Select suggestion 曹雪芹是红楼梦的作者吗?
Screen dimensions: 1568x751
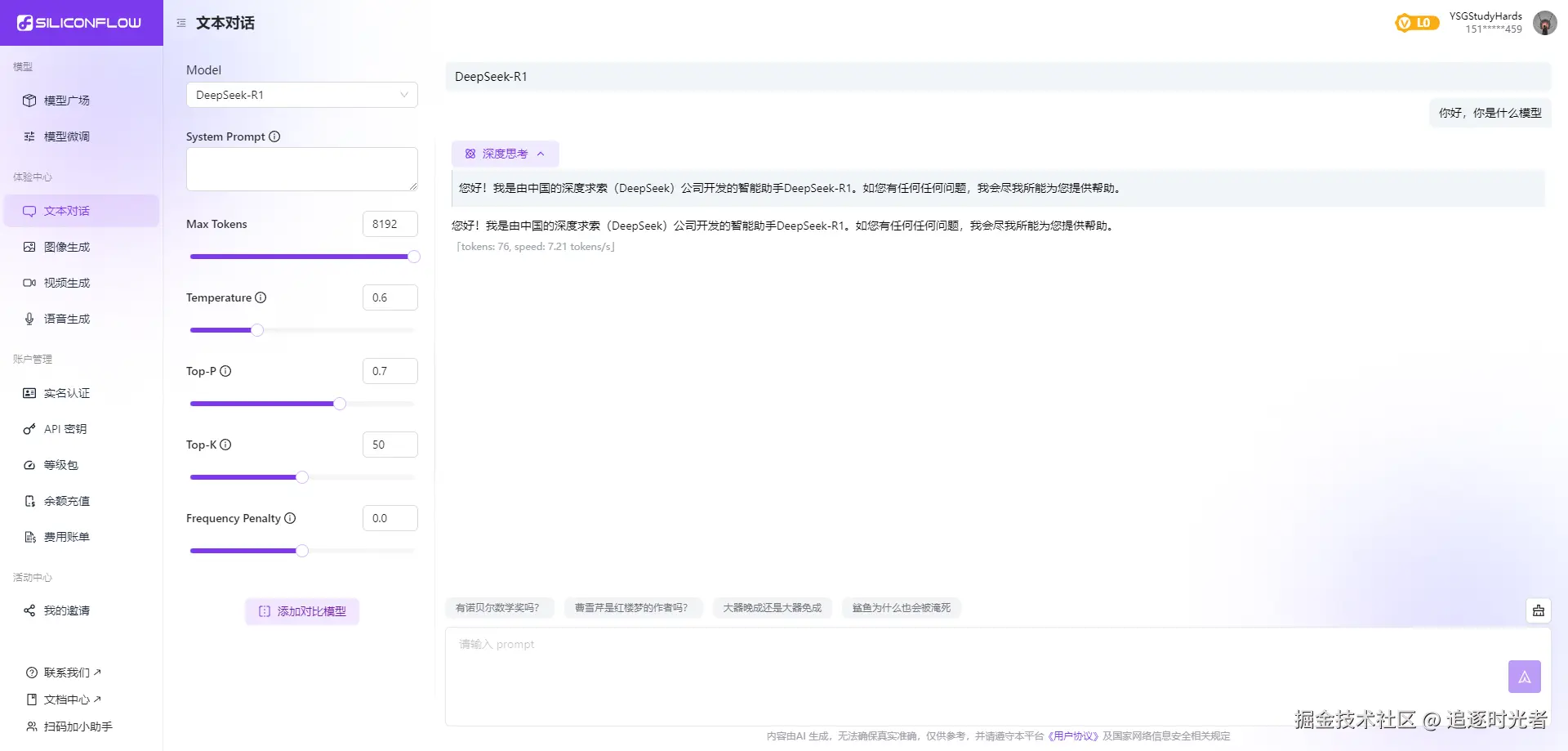coord(632,608)
